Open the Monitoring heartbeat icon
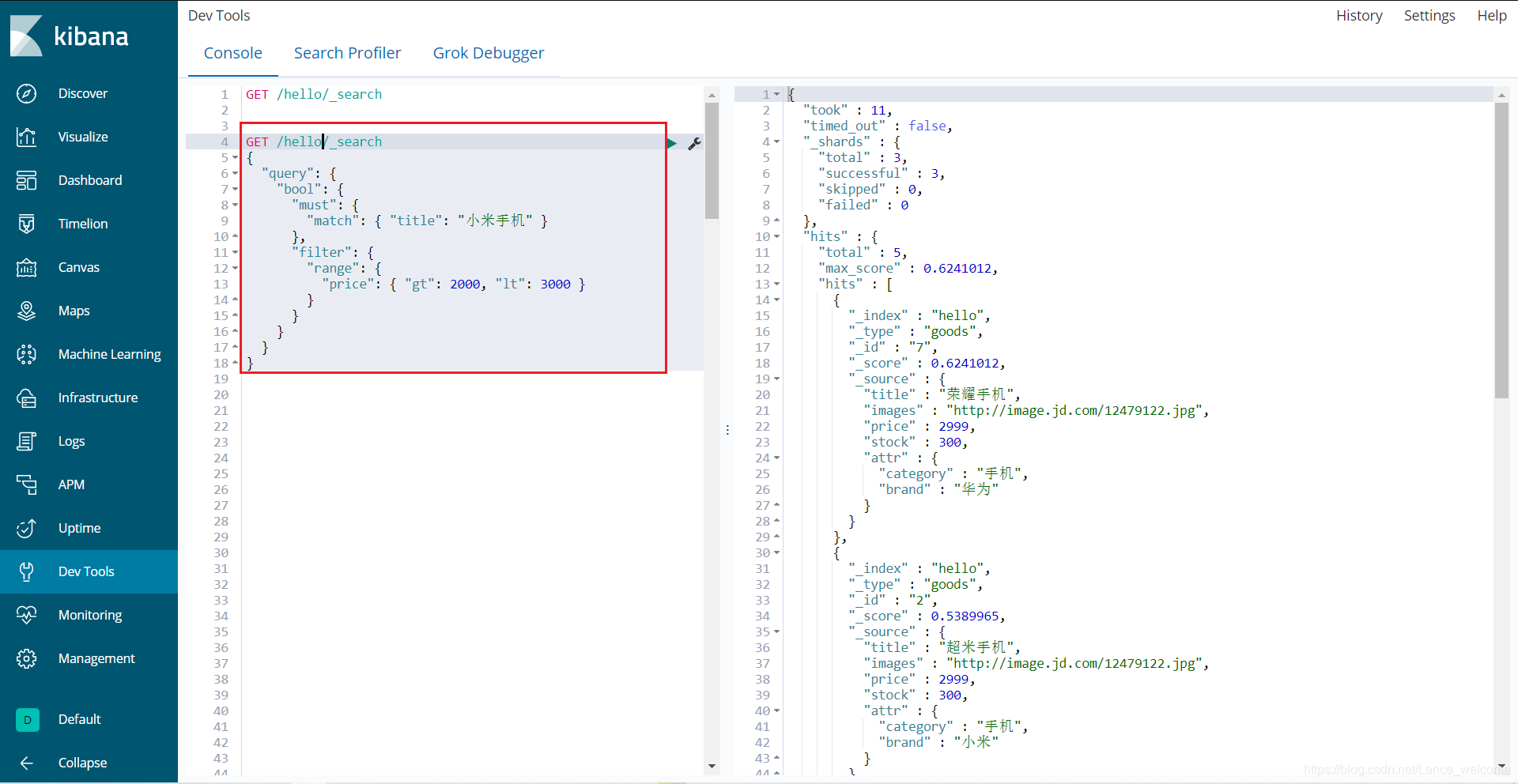 (26, 615)
